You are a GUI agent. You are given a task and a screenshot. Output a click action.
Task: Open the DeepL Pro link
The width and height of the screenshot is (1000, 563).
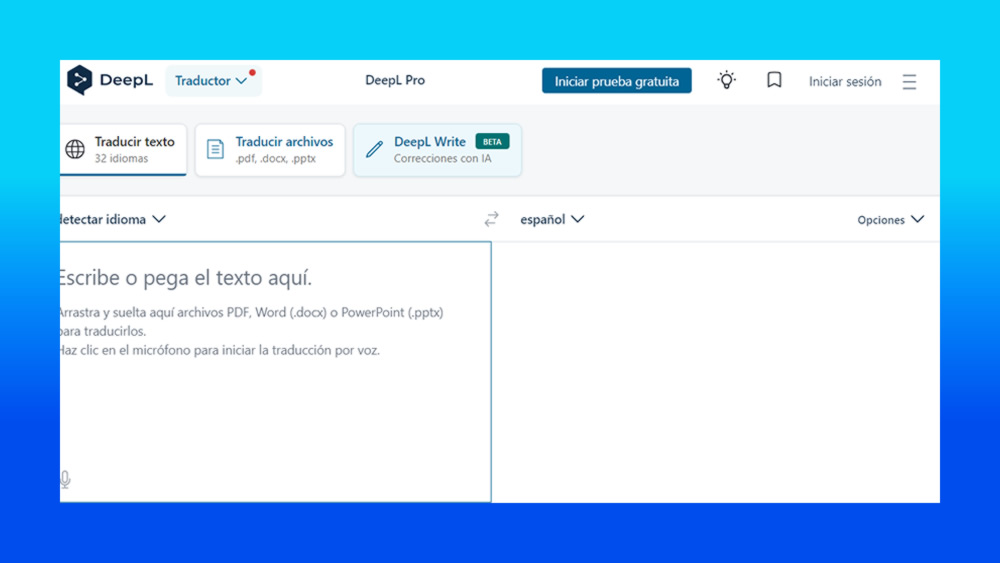[x=395, y=80]
